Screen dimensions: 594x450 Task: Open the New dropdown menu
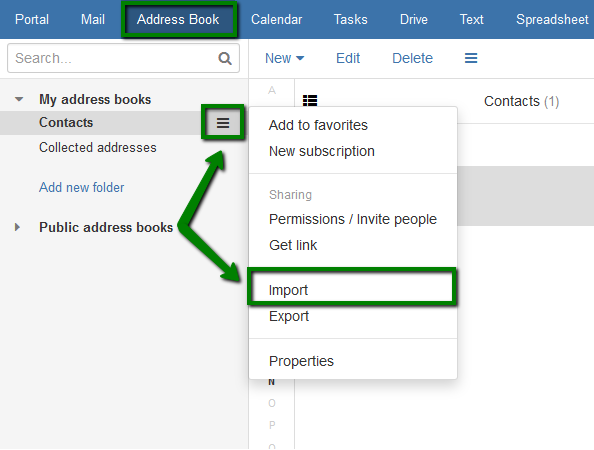click(284, 58)
